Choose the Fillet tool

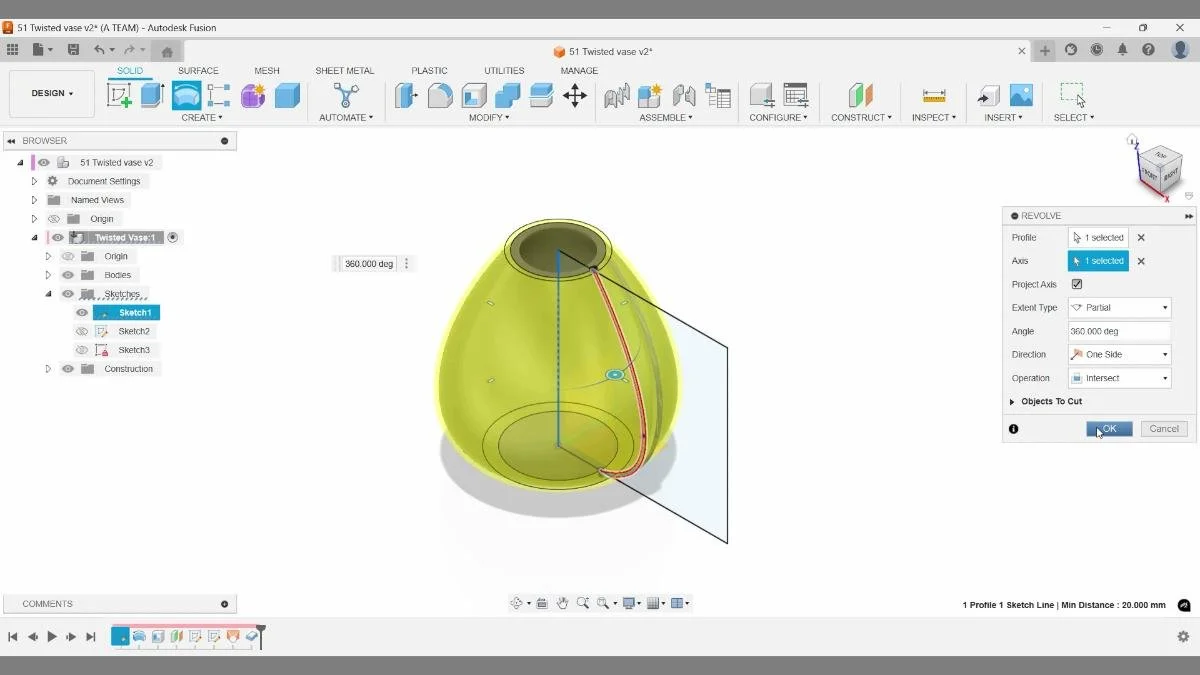point(440,95)
